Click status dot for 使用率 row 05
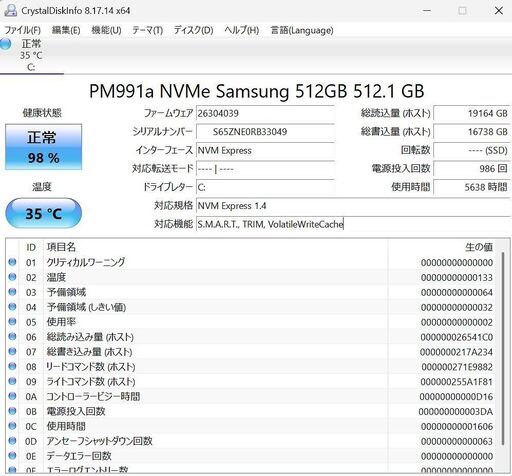This screenshot has height=476, width=512. pyautogui.click(x=12, y=322)
